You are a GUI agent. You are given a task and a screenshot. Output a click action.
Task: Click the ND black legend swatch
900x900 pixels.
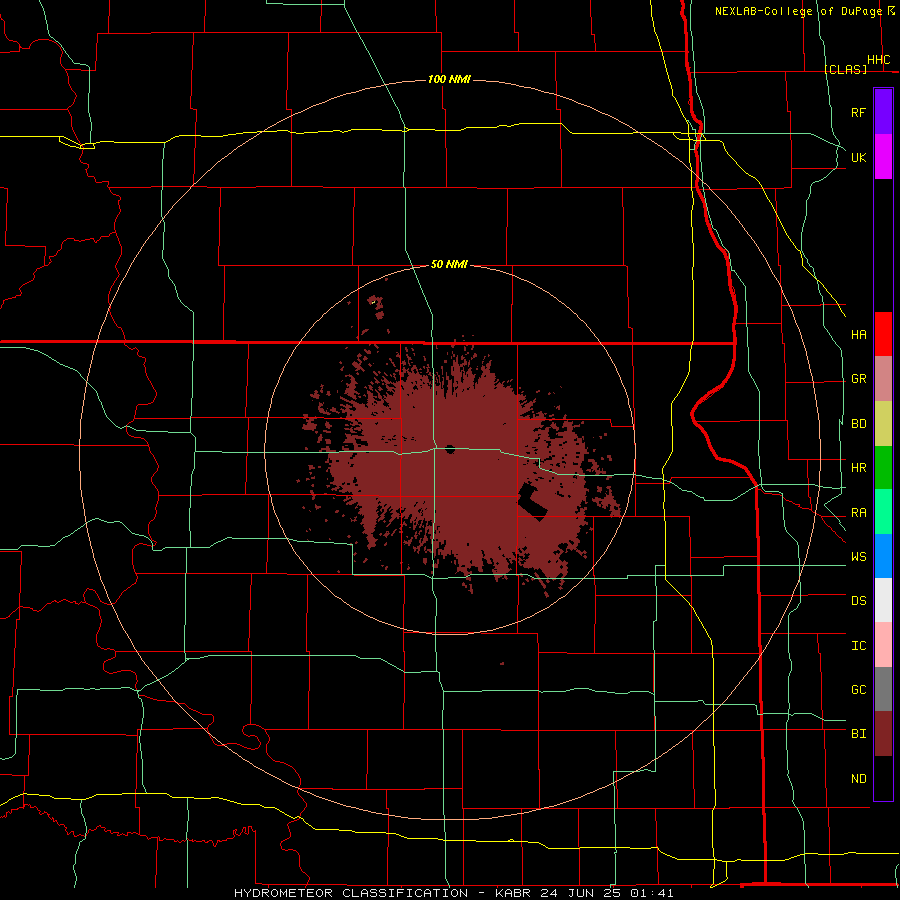point(883,778)
